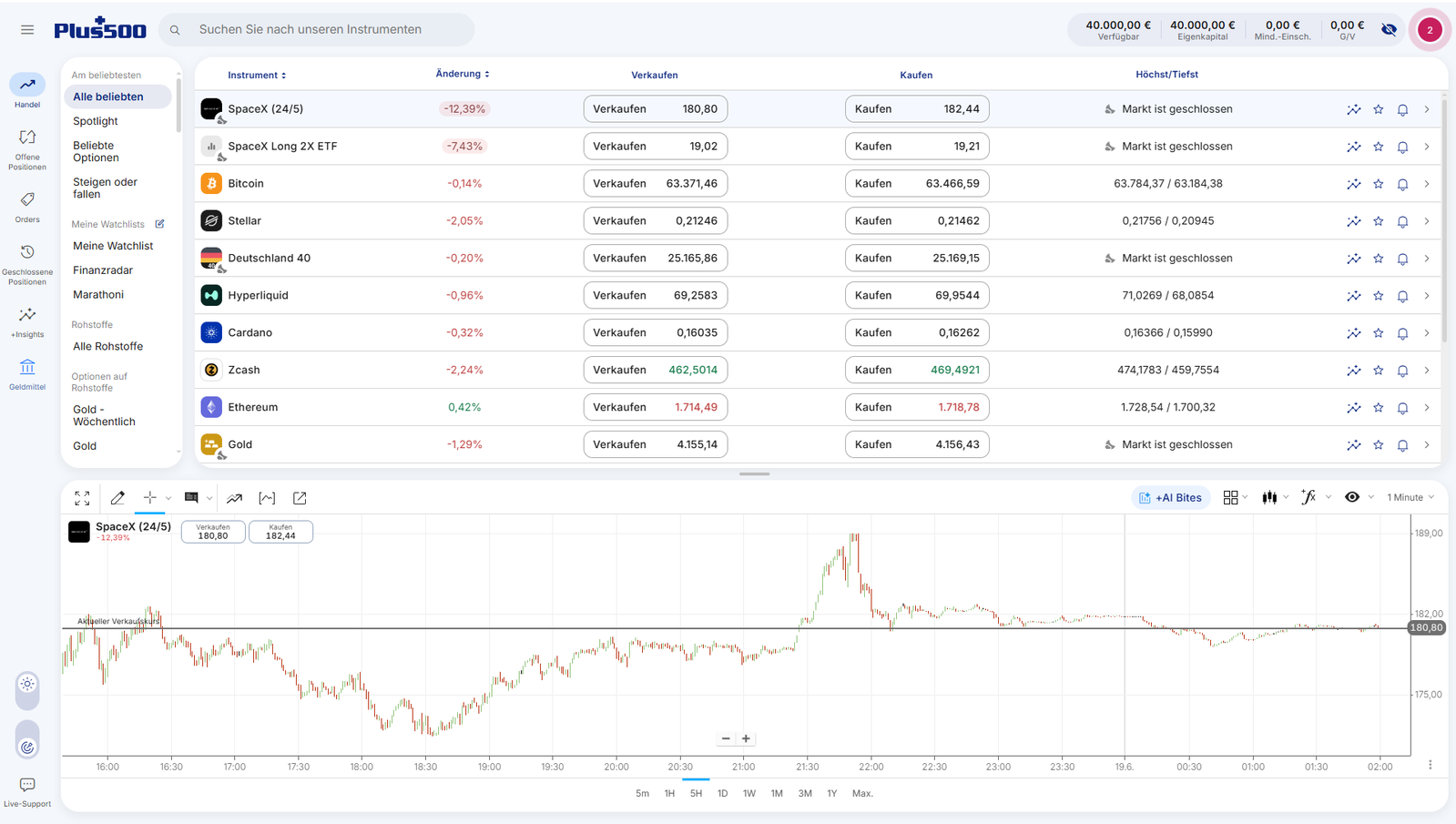
Task: Select the comment annotation tool
Action: [191, 497]
